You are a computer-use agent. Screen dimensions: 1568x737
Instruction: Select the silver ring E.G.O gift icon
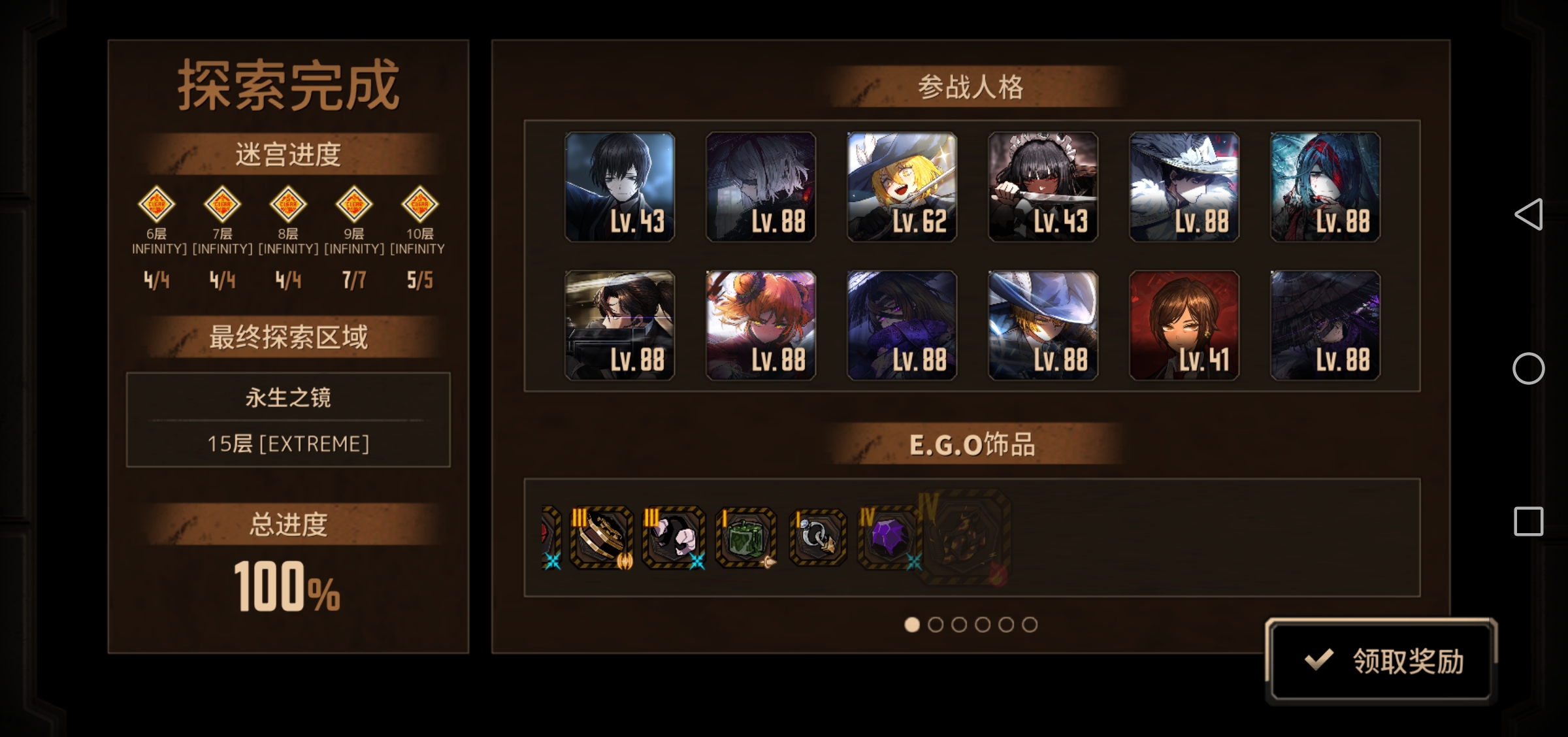818,537
